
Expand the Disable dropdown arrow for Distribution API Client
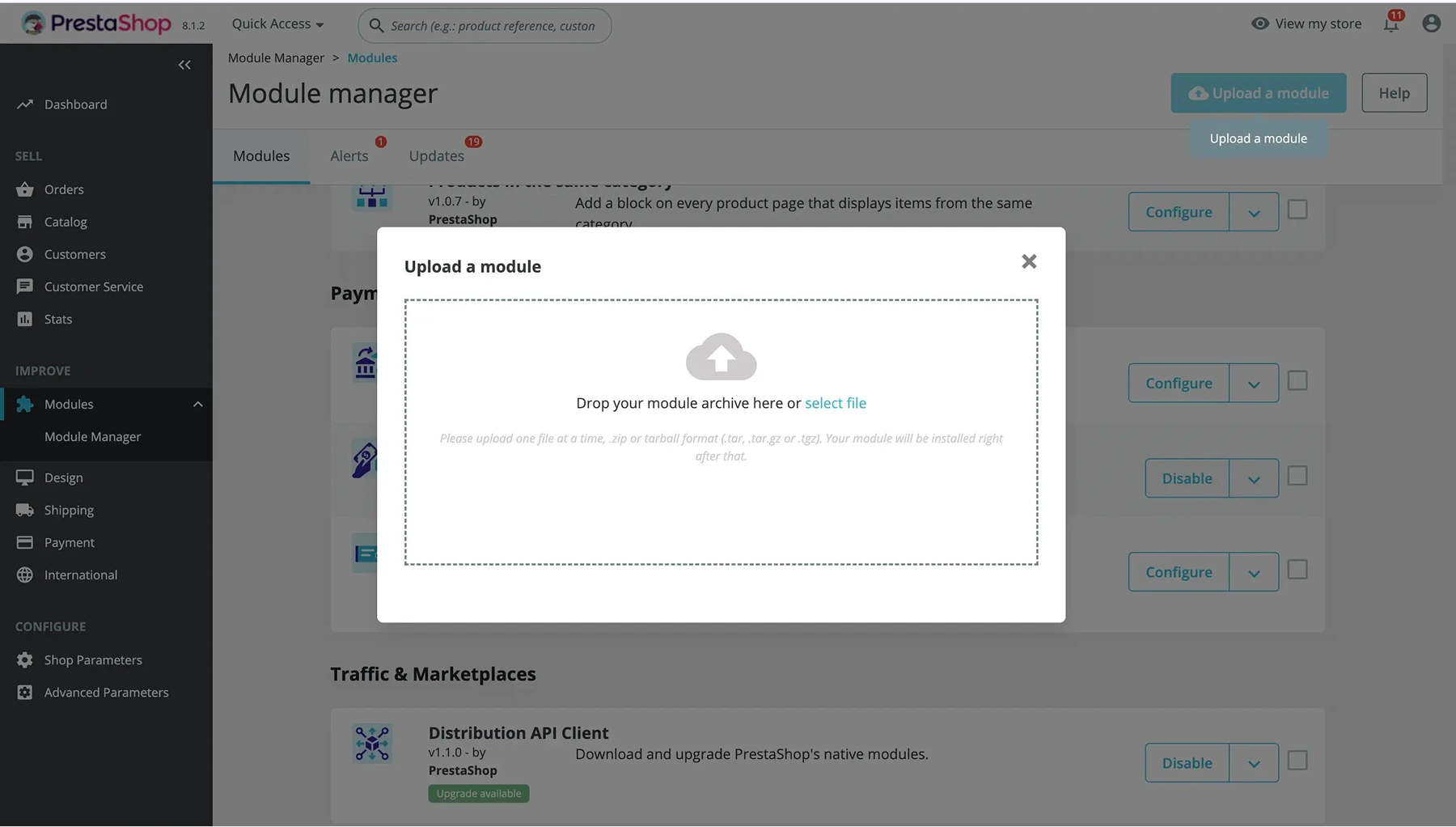pos(1254,763)
